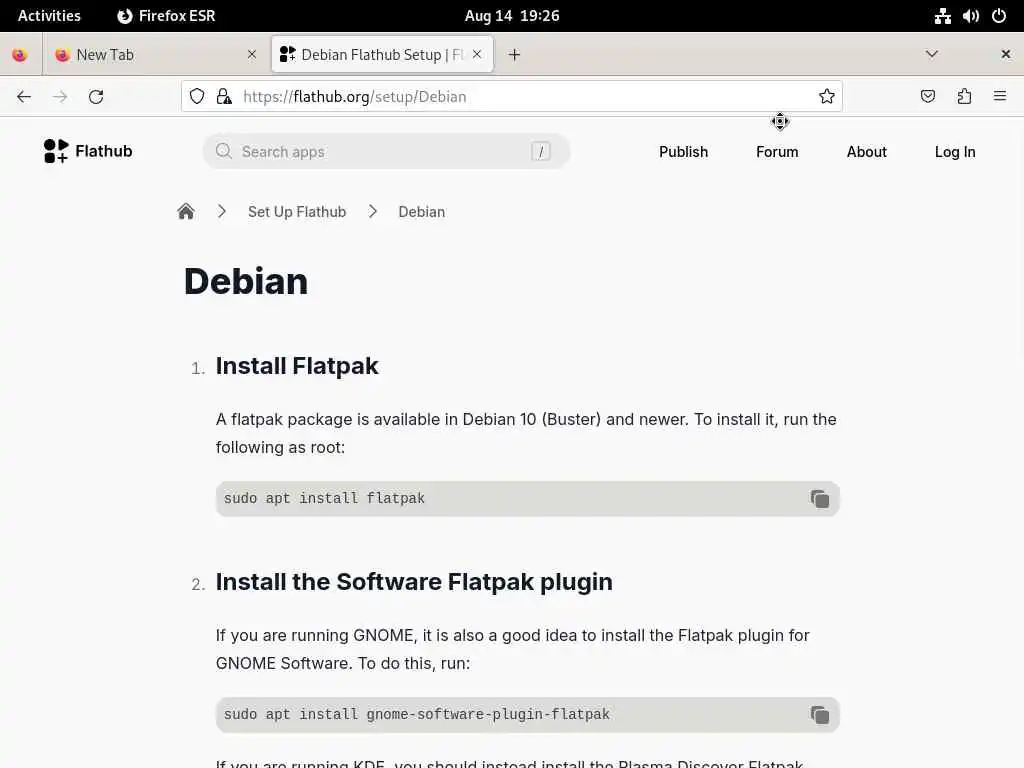The image size is (1024, 768).
Task: Open the Firefox View pinned icon
Action: pyautogui.click(x=20, y=55)
